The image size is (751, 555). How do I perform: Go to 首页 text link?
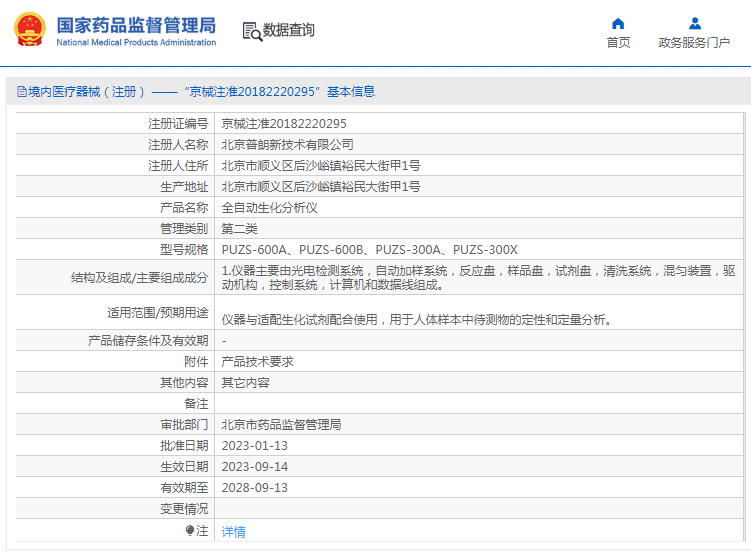tap(618, 43)
